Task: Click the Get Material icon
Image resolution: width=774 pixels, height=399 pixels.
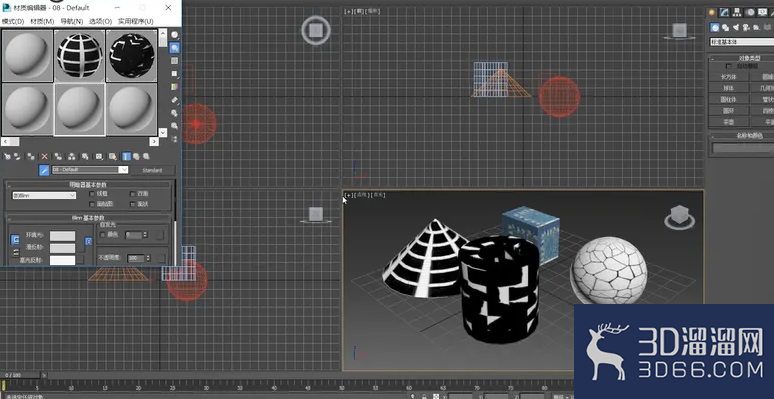Action: 7,157
